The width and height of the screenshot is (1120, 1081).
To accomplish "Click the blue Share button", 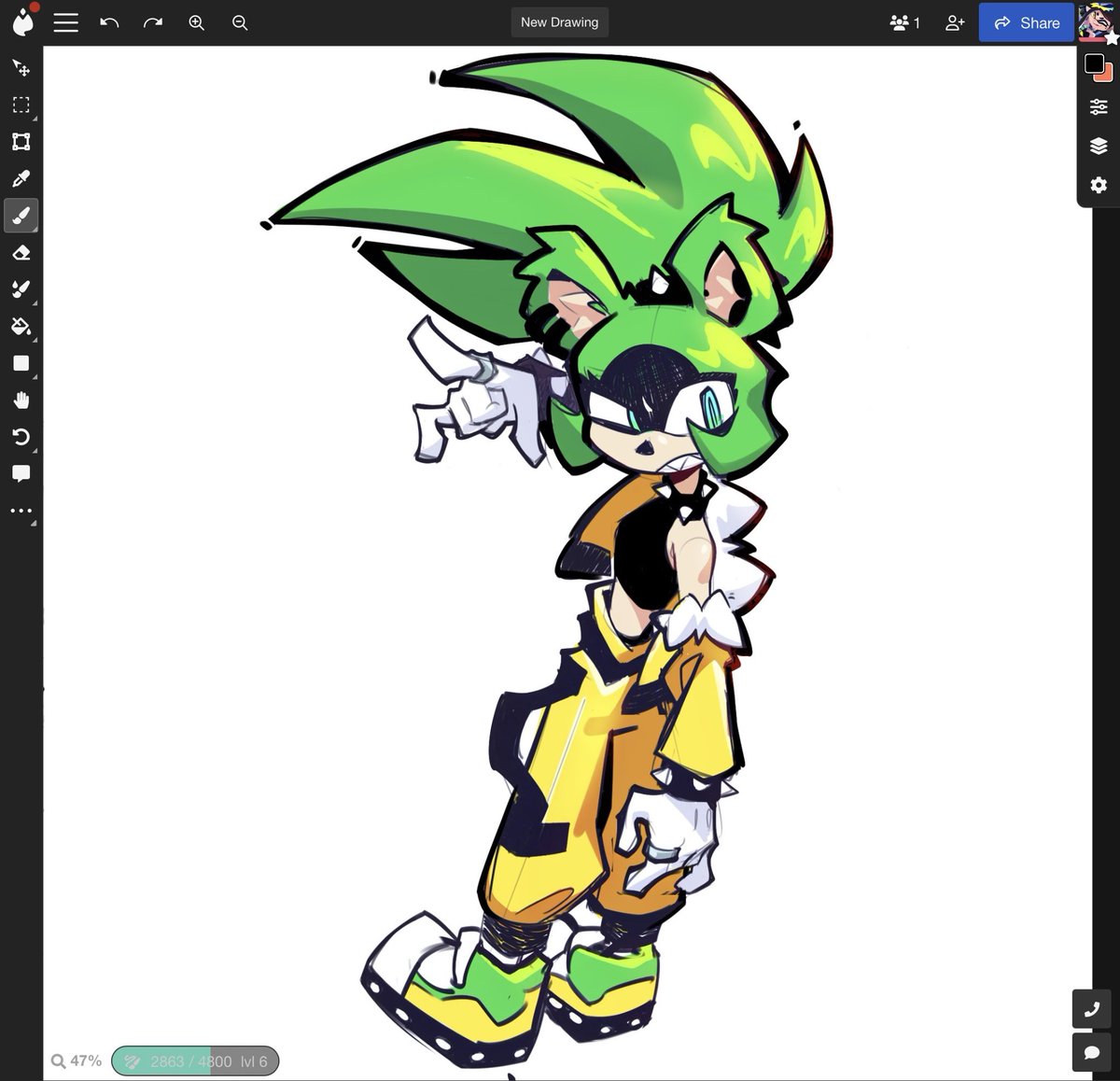I will click(1027, 22).
